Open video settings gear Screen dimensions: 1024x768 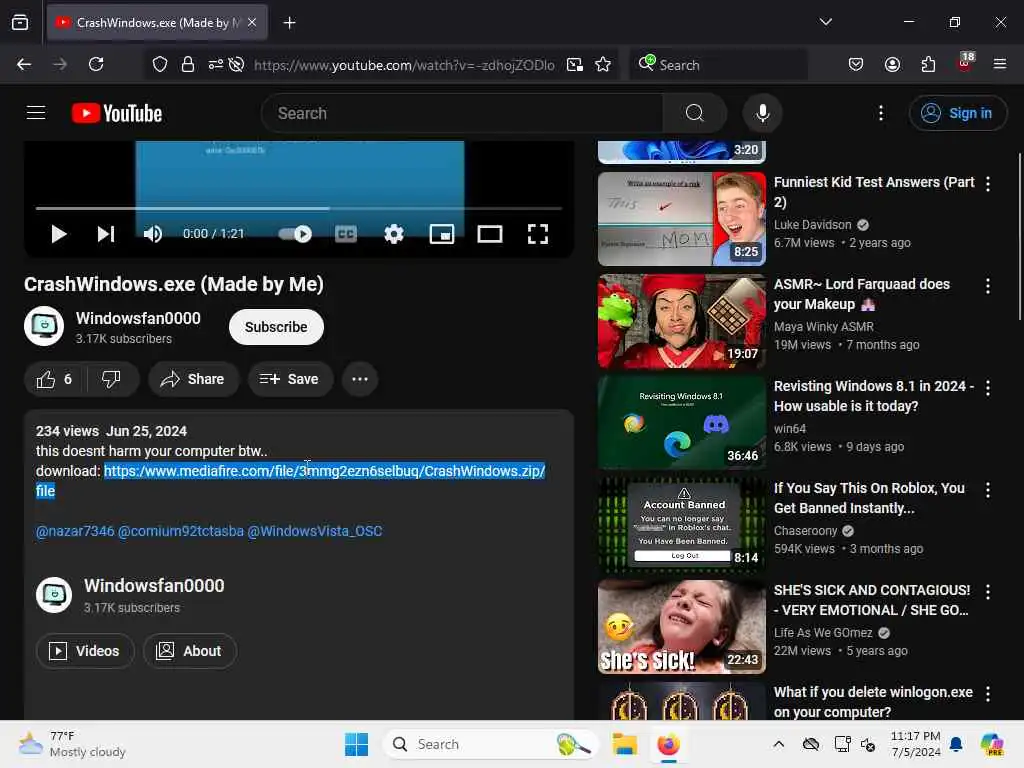(394, 234)
